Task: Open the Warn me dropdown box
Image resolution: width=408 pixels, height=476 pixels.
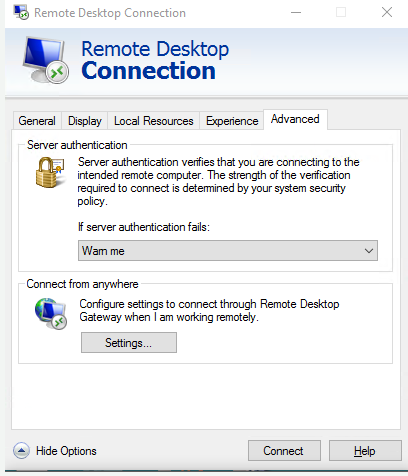Action: click(x=228, y=251)
